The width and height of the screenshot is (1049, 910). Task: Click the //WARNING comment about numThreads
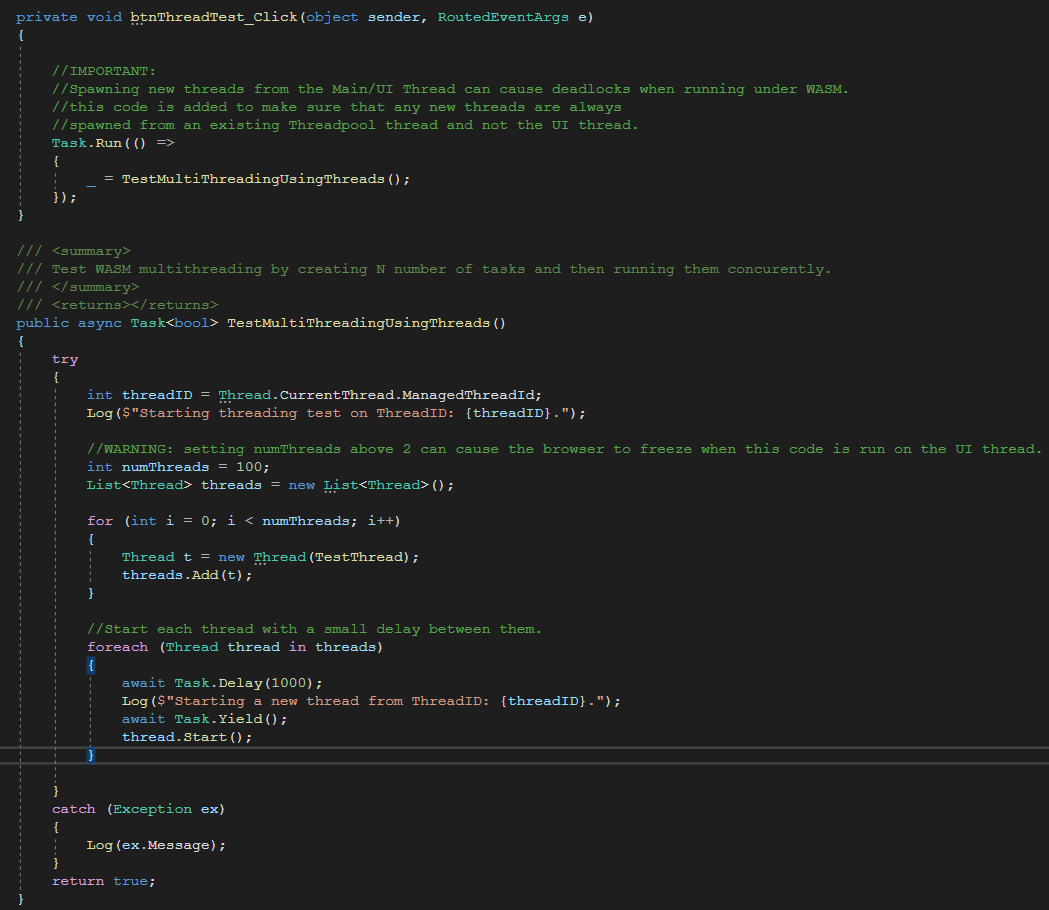[x=564, y=449]
